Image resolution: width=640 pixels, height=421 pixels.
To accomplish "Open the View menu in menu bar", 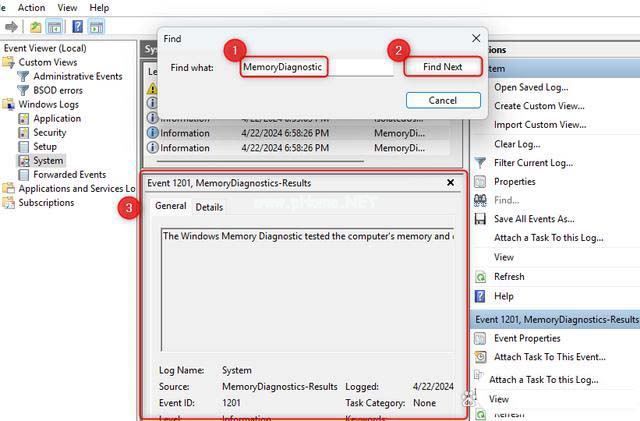I will 67,7.
